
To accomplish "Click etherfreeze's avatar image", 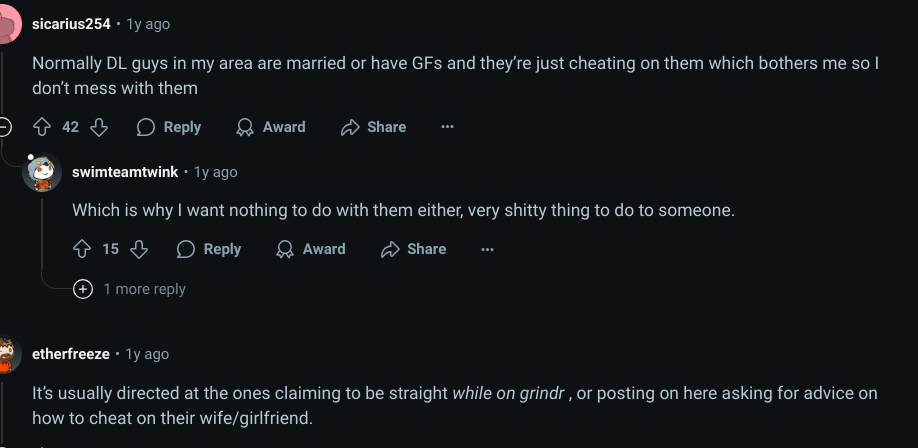I will point(7,354).
